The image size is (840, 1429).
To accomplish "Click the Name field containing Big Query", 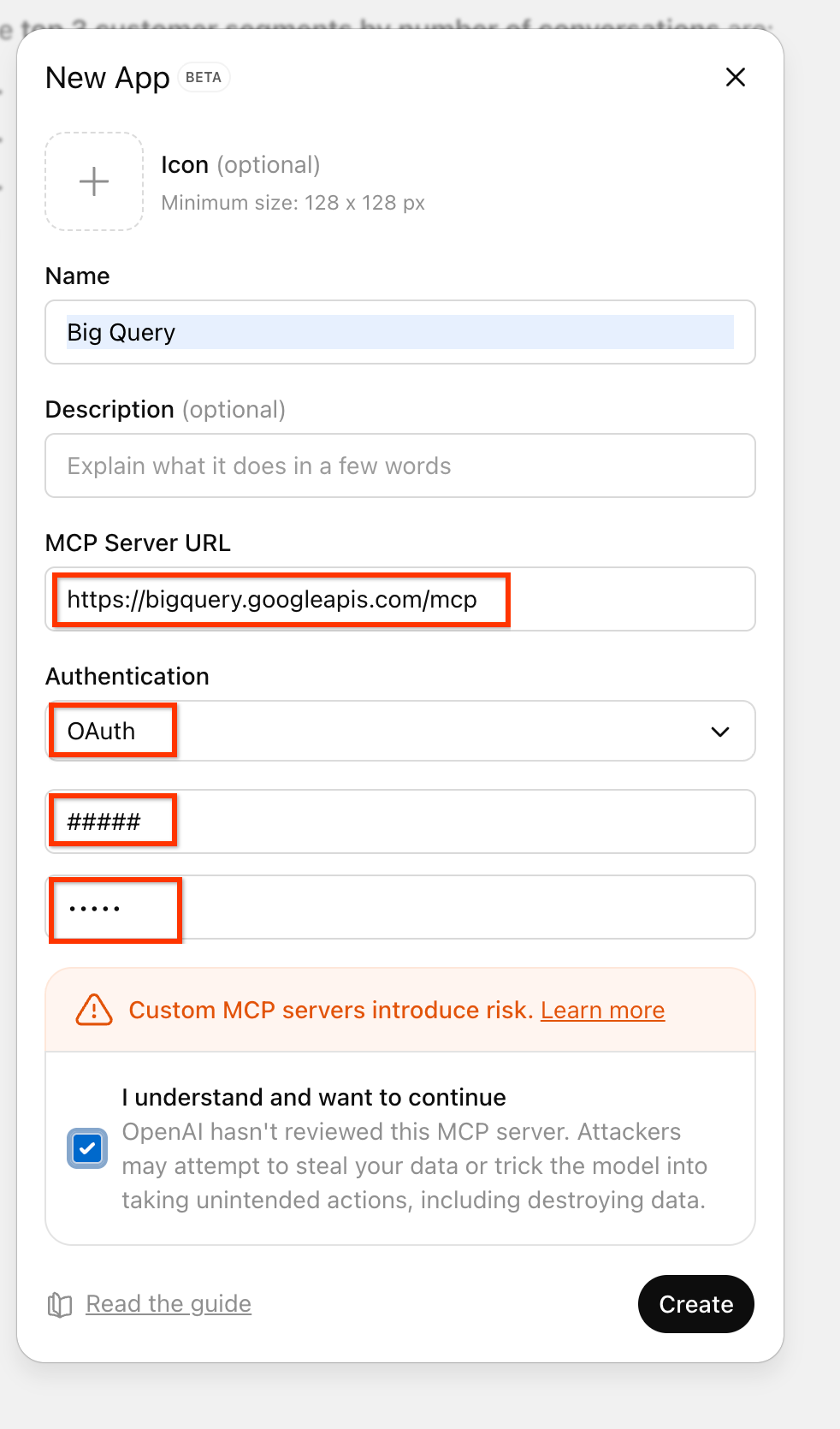I will [x=400, y=333].
